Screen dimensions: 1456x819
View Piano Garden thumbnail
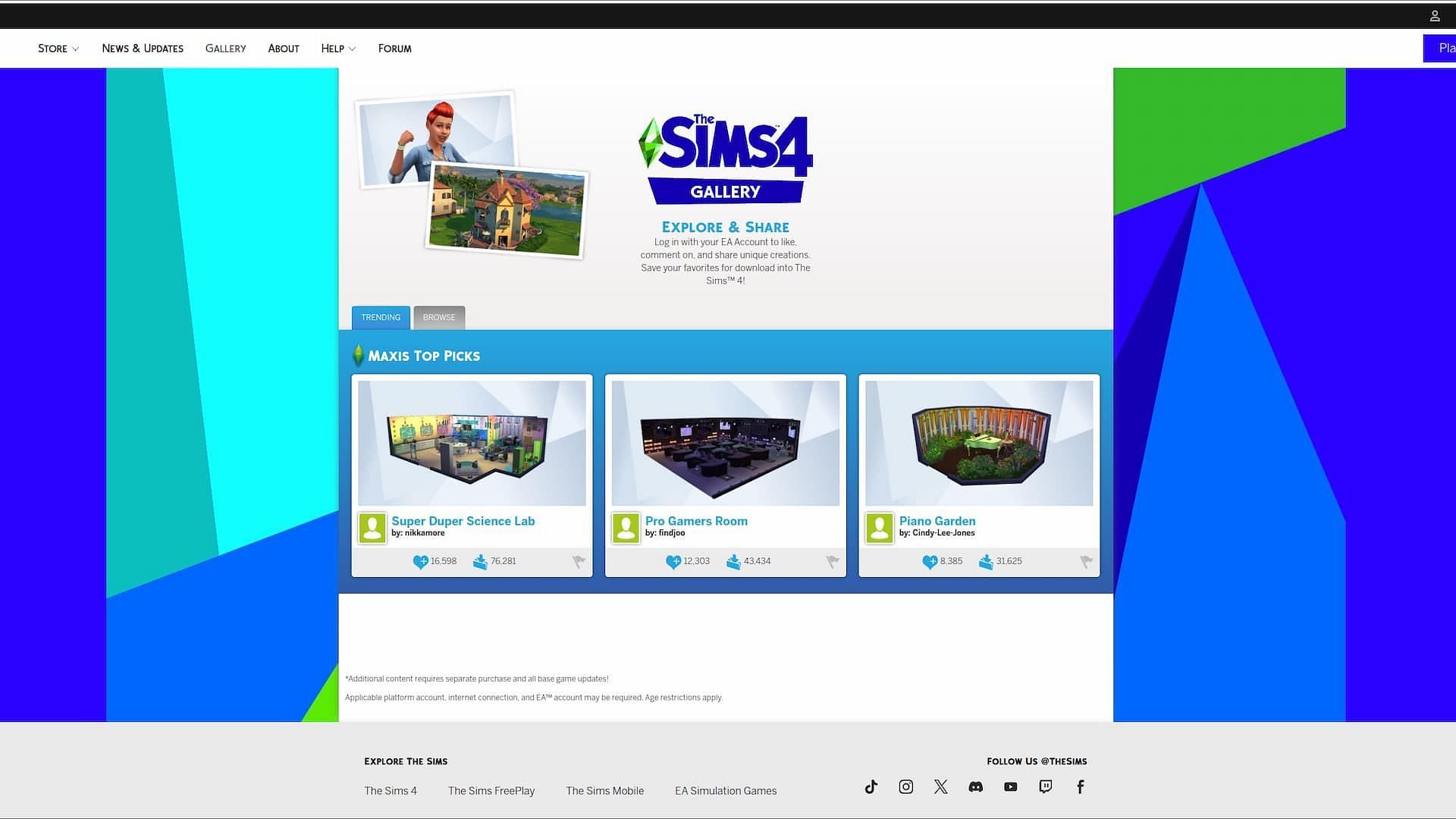point(979,444)
